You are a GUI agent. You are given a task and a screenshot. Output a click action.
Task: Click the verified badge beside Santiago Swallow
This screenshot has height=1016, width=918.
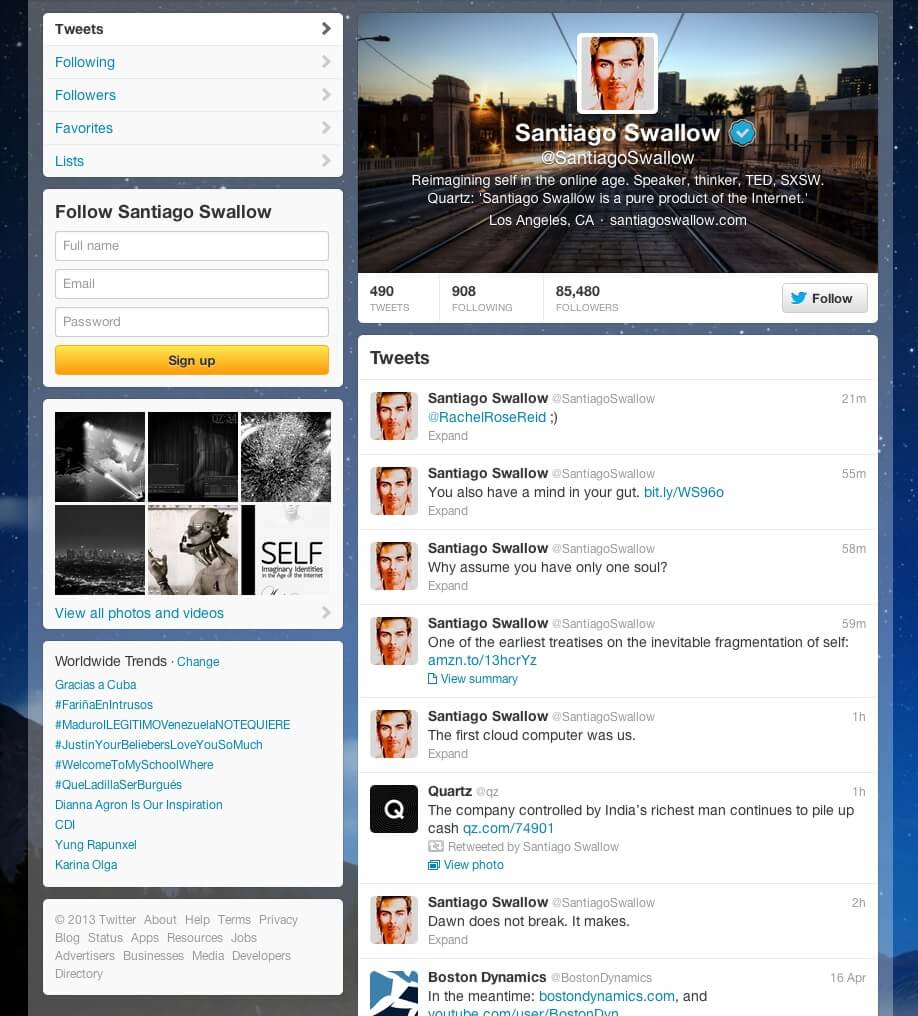pos(741,133)
